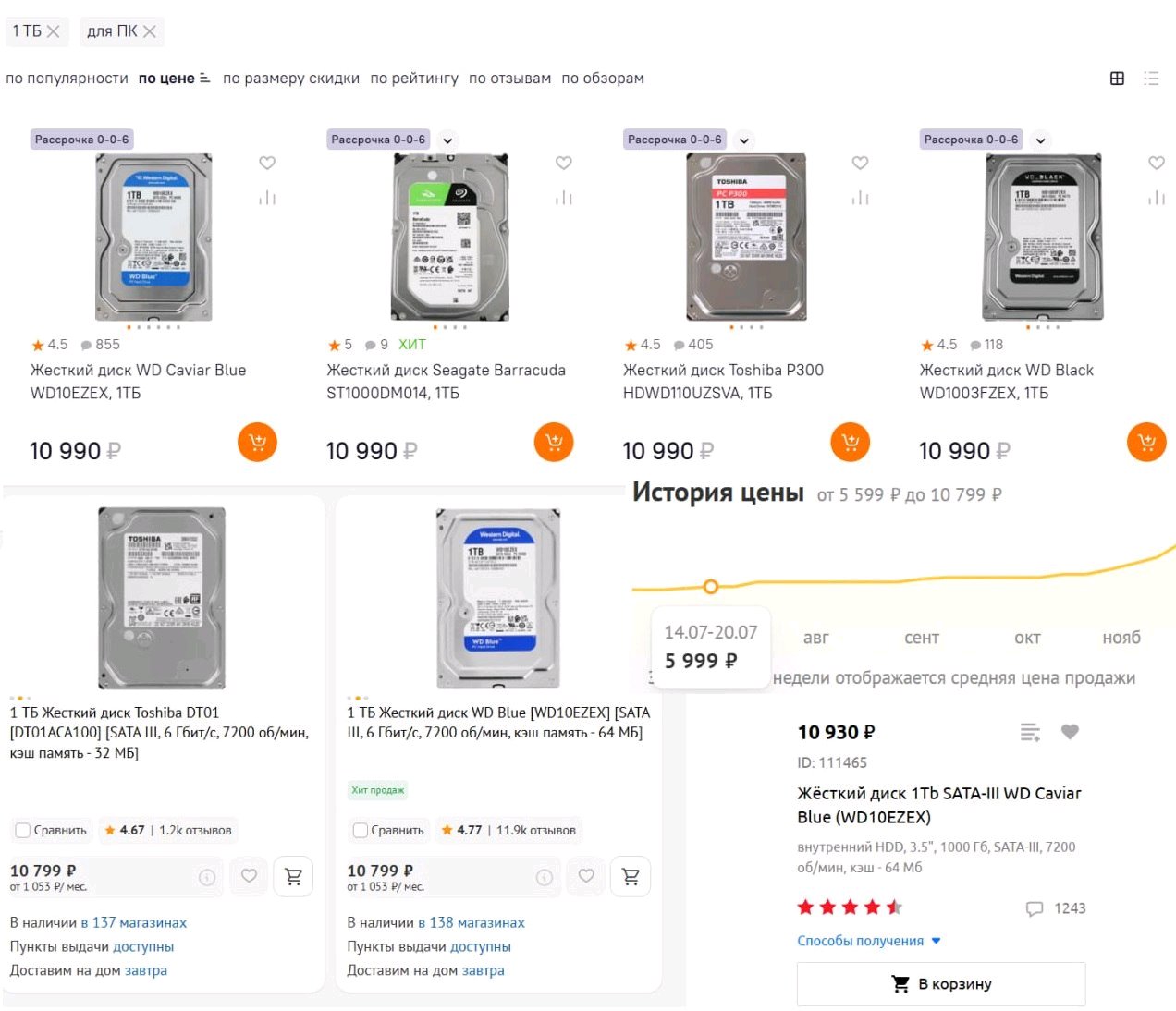1176x1011 pixels.
Task: Add Toshiba DT01 to cart
Action: [x=294, y=876]
